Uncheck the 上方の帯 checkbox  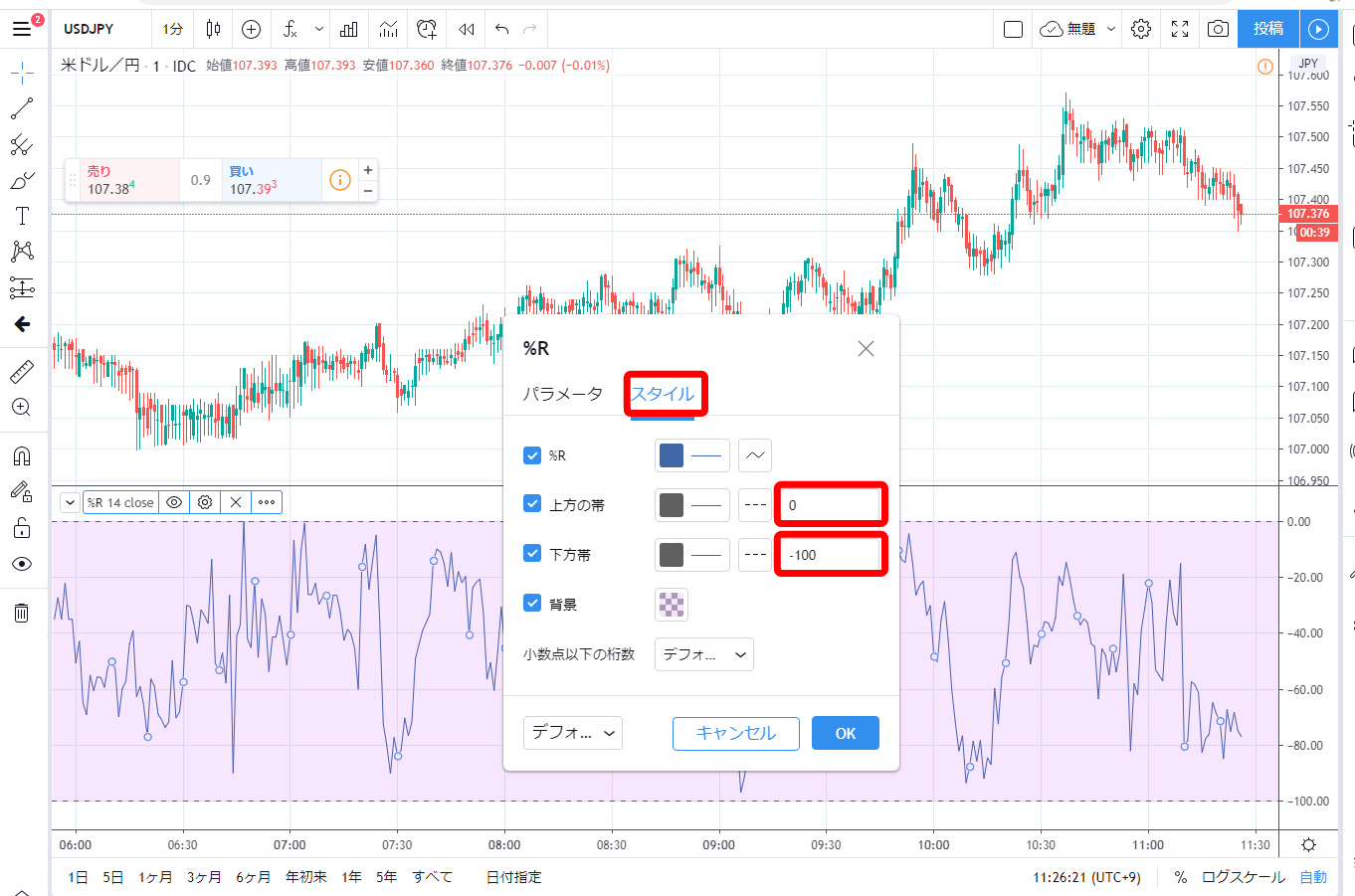pos(532,504)
